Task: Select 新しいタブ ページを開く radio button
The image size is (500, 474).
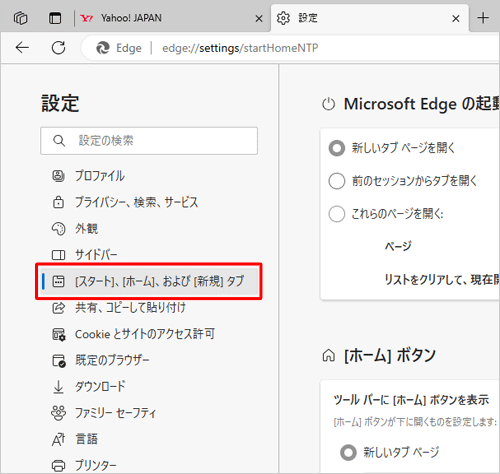Action: [x=337, y=148]
